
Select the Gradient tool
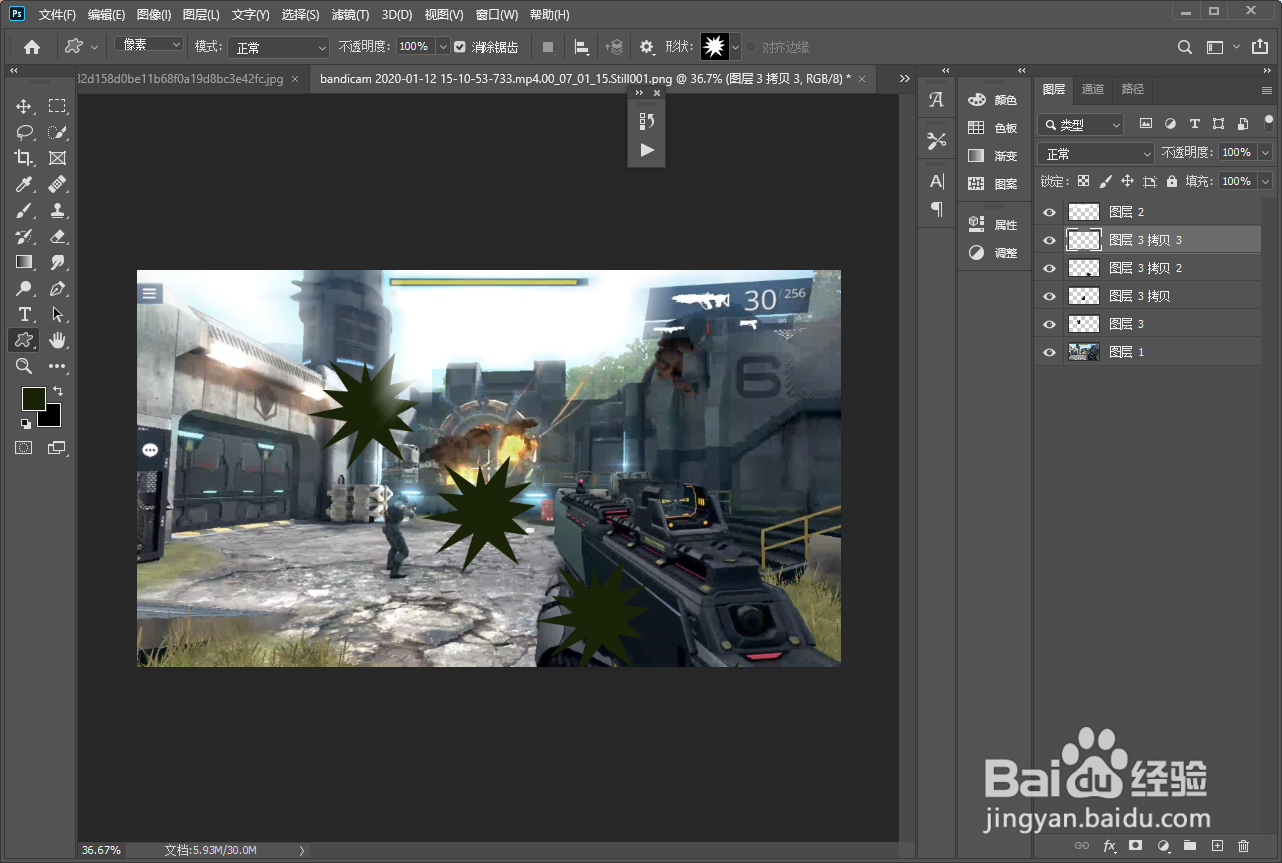pos(24,262)
